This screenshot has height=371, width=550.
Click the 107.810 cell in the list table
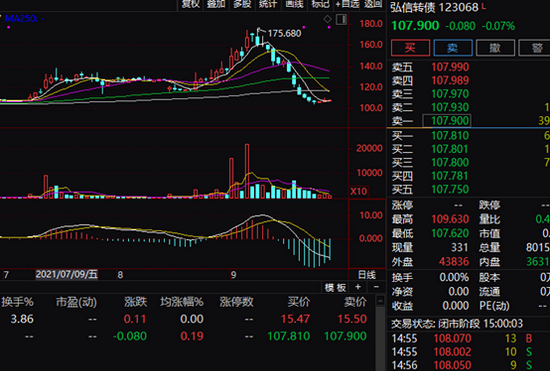289,336
